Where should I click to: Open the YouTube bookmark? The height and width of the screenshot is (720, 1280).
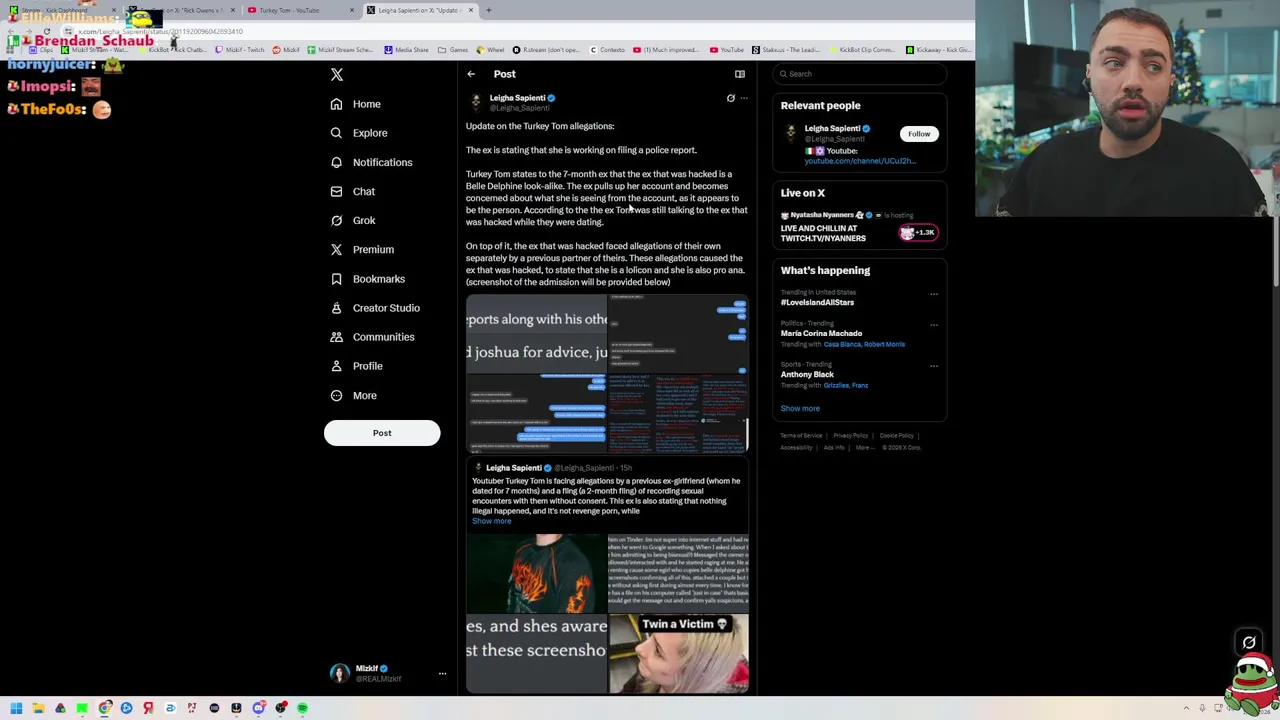tap(727, 50)
